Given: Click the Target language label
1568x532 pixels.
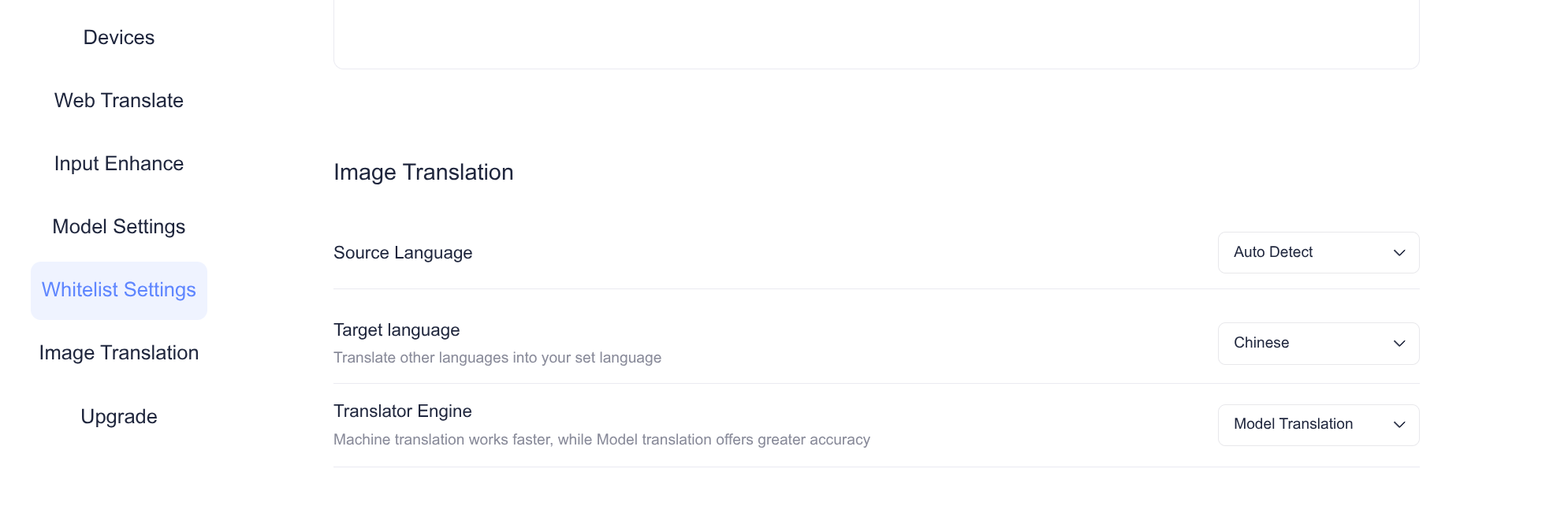Looking at the screenshot, I should point(397,330).
